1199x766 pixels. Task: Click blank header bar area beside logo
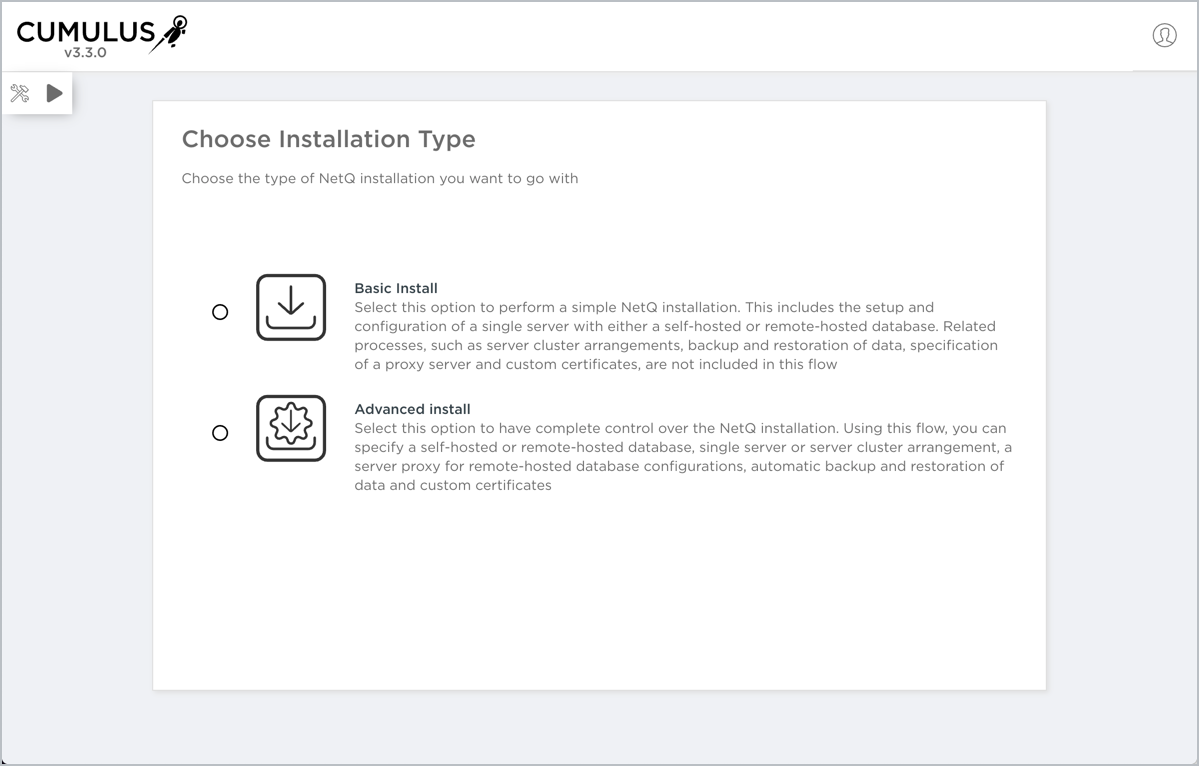[650, 35]
